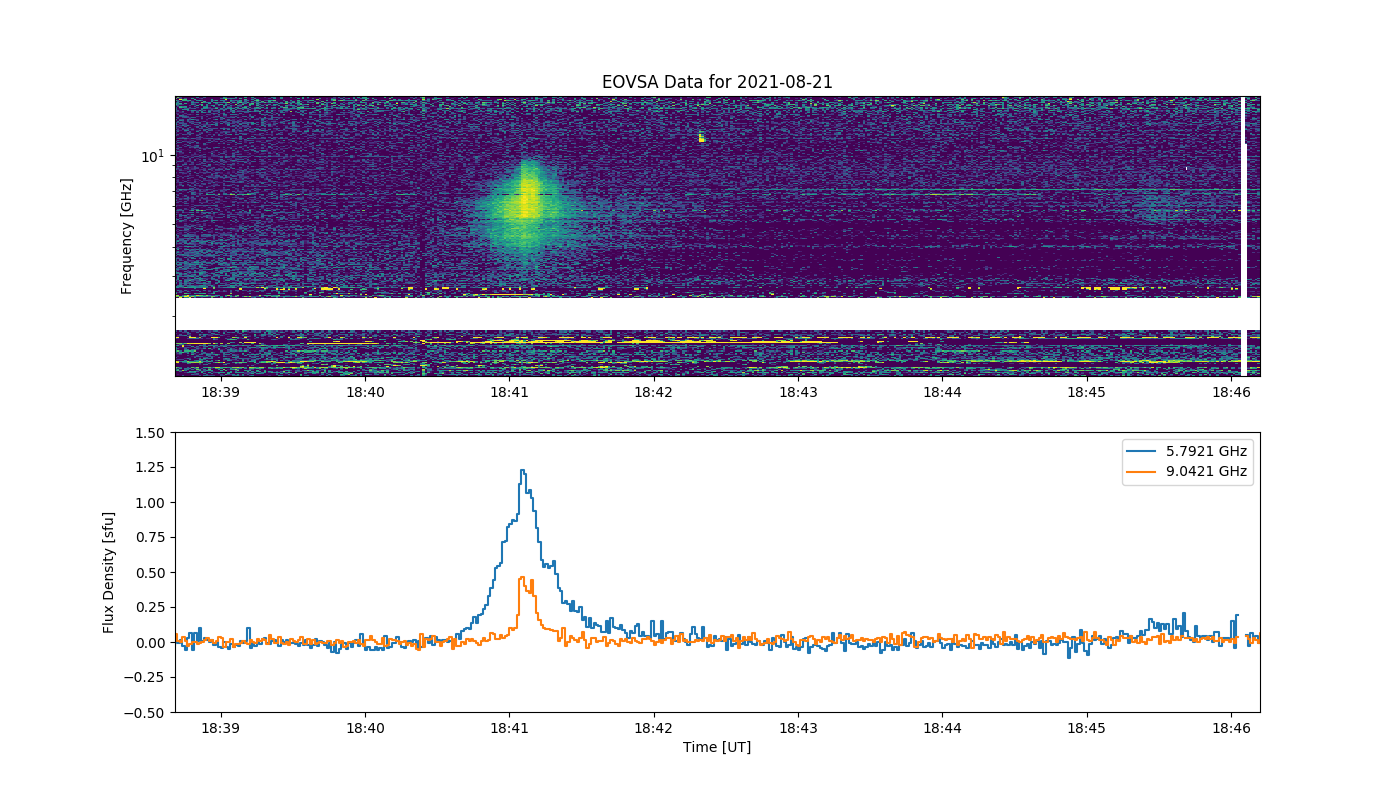Click the 18:43 tick on lower plot

798,729
